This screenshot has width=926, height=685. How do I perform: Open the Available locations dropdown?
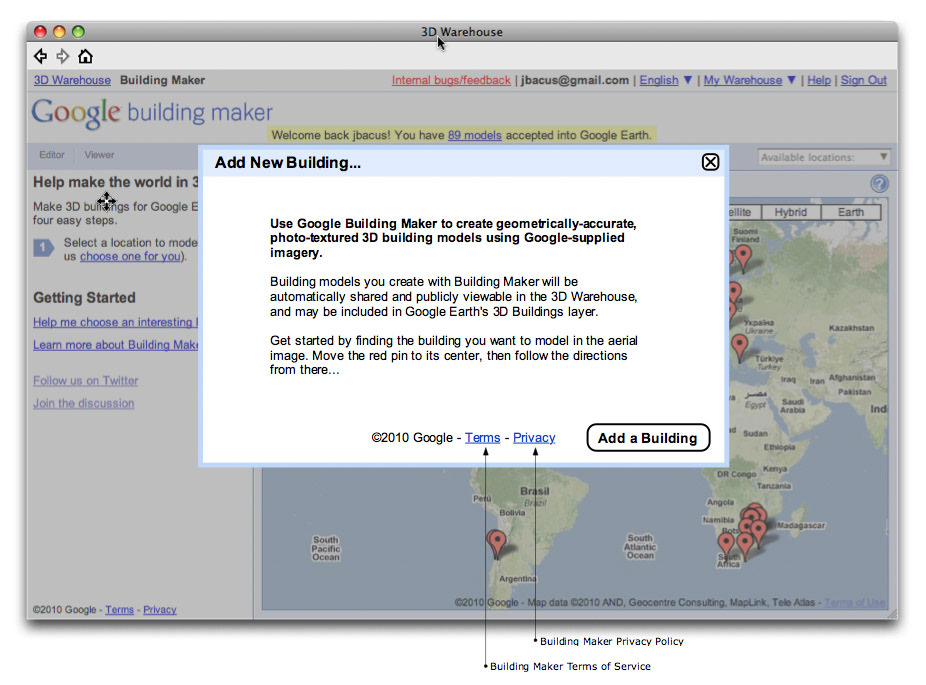click(x=824, y=157)
